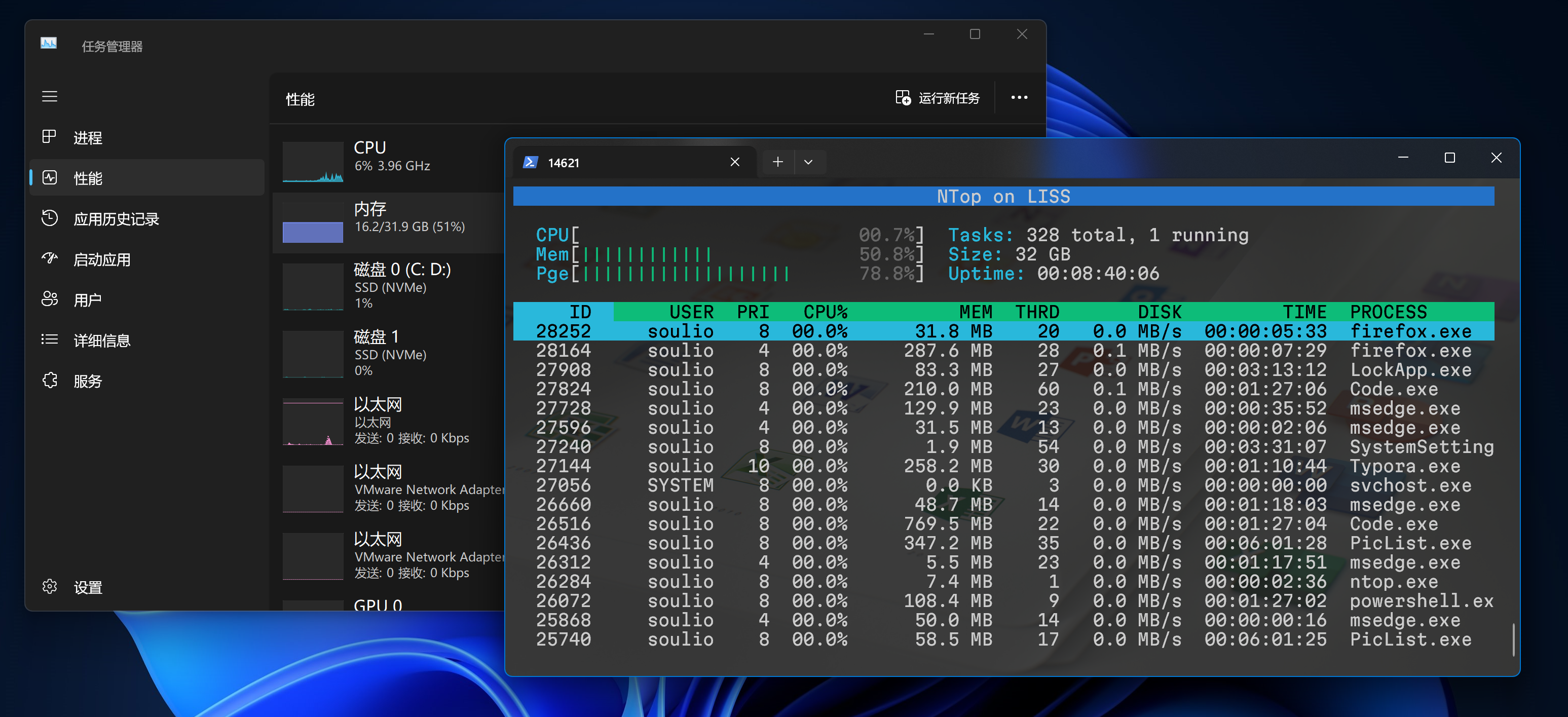Open the 服务 services page

[87, 381]
